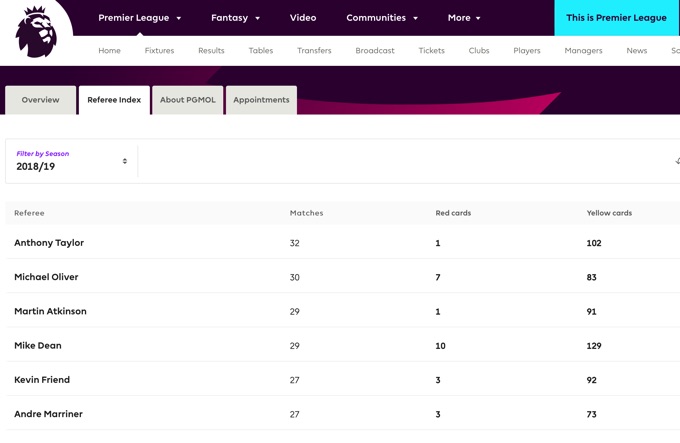680x443 pixels.
Task: Switch to the About PGMOL tab
Action: (x=188, y=100)
